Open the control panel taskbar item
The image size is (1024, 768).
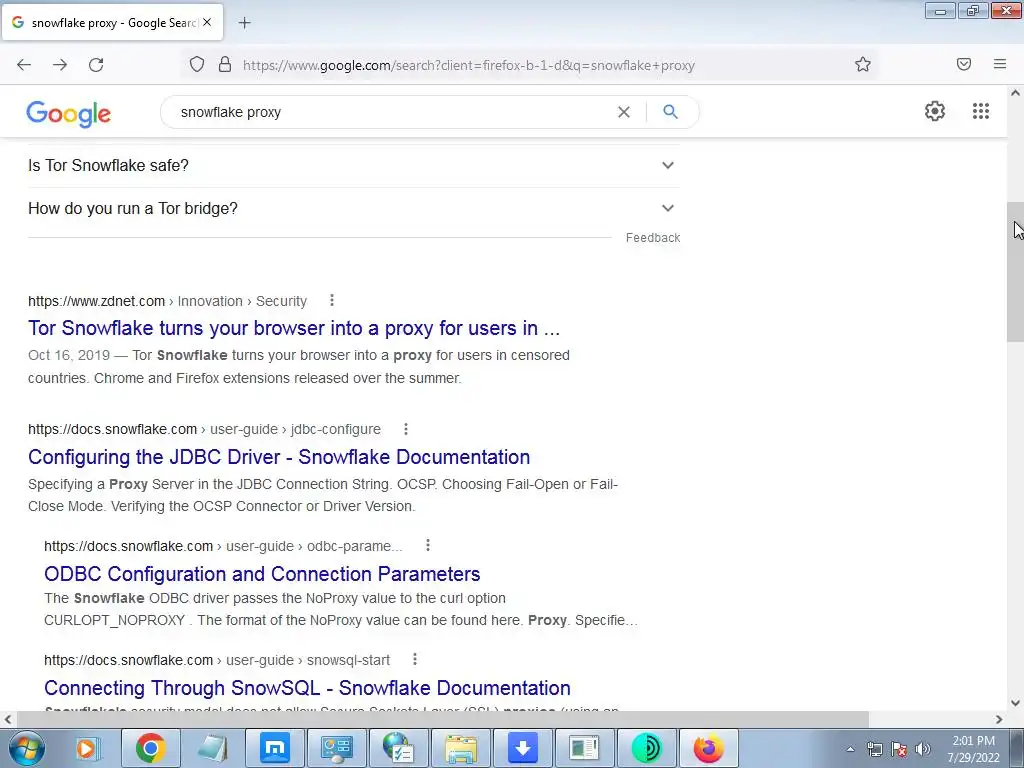point(337,748)
